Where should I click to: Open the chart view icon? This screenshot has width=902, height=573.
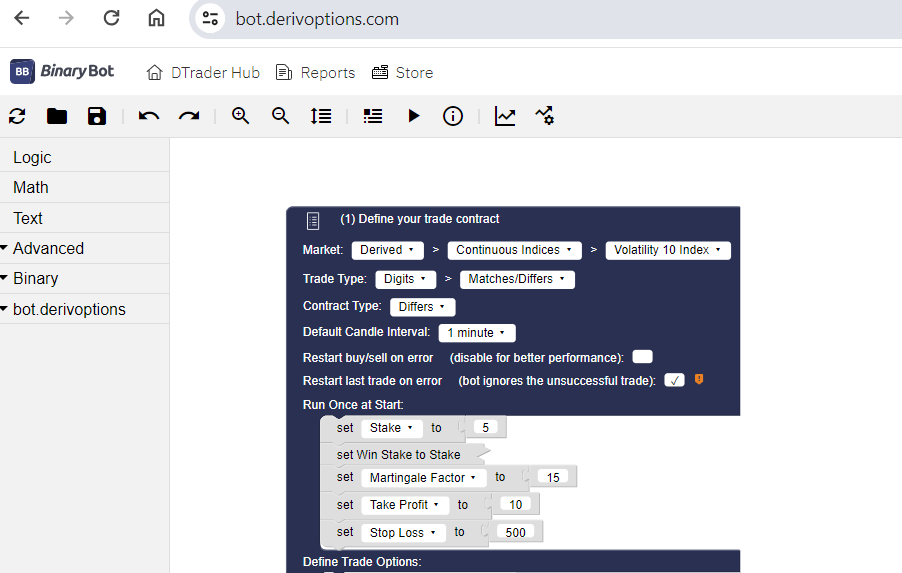505,116
